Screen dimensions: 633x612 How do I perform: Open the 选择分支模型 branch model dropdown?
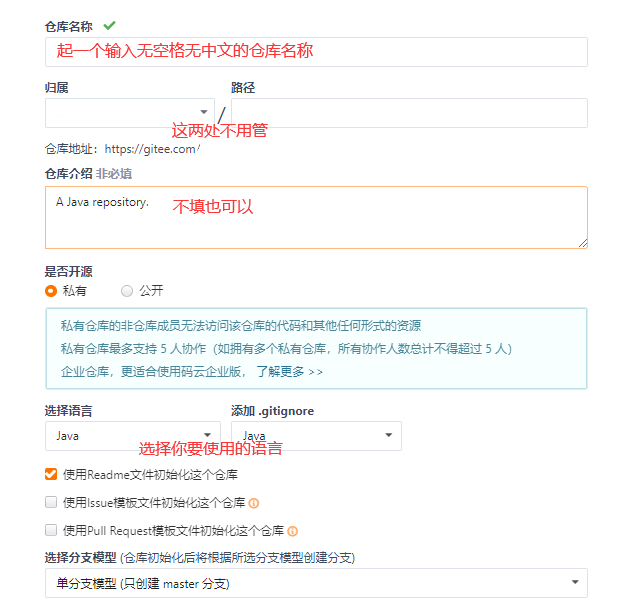pos(316,583)
